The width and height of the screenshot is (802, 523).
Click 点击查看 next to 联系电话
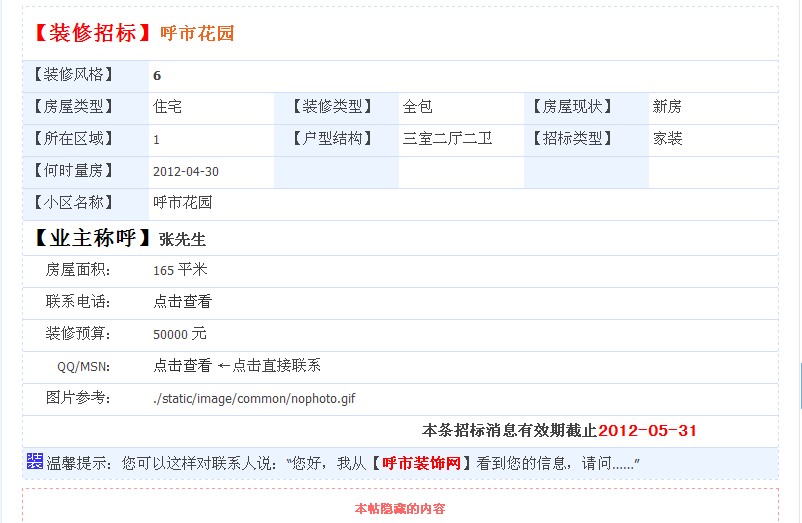pyautogui.click(x=182, y=302)
